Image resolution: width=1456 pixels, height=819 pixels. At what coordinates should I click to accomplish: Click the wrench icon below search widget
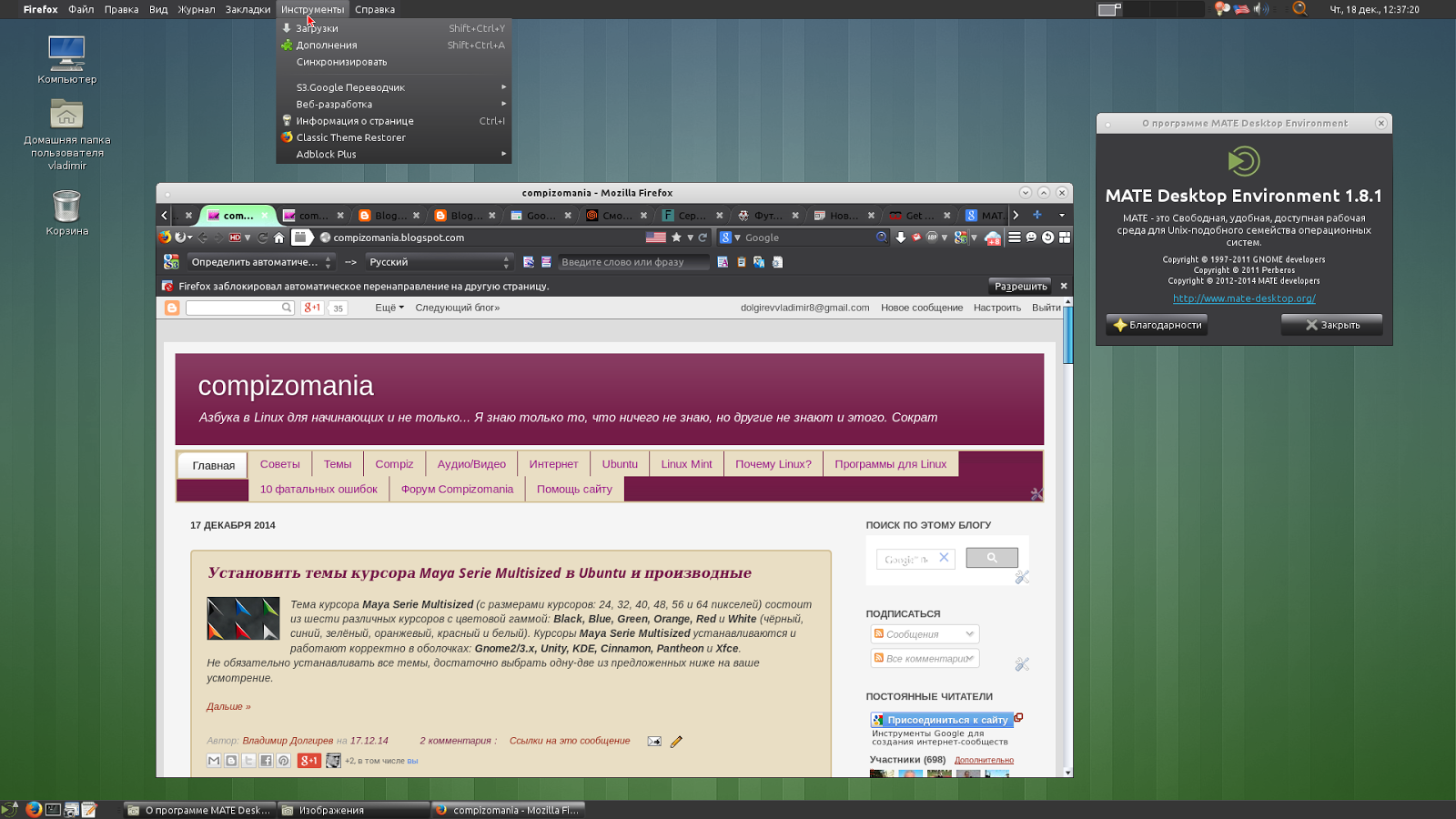click(x=1022, y=577)
